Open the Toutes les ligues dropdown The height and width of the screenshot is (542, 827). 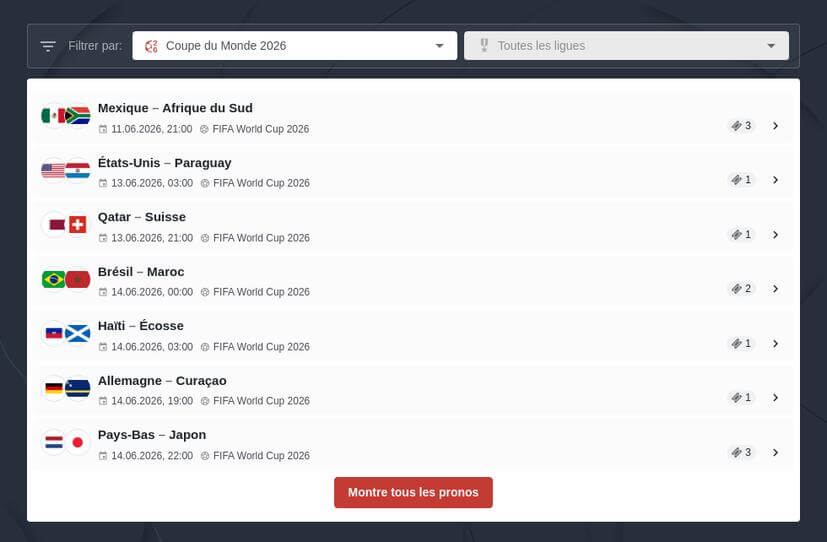(x=625, y=46)
